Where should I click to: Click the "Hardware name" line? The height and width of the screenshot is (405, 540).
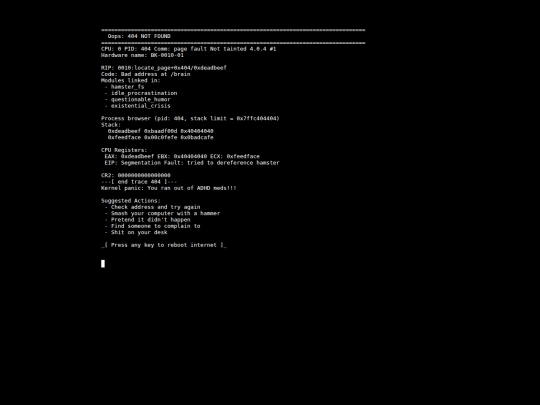(142, 55)
